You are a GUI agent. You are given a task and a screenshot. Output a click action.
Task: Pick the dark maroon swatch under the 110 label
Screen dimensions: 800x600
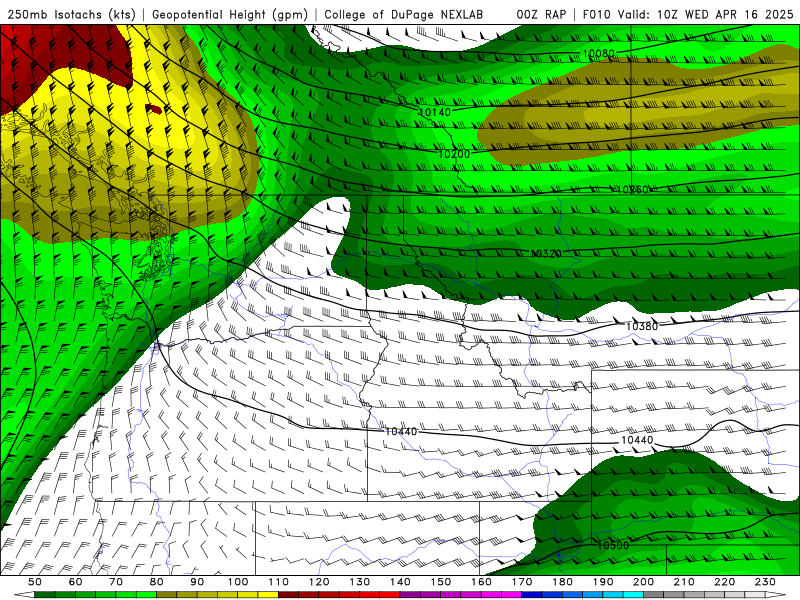(x=289, y=595)
